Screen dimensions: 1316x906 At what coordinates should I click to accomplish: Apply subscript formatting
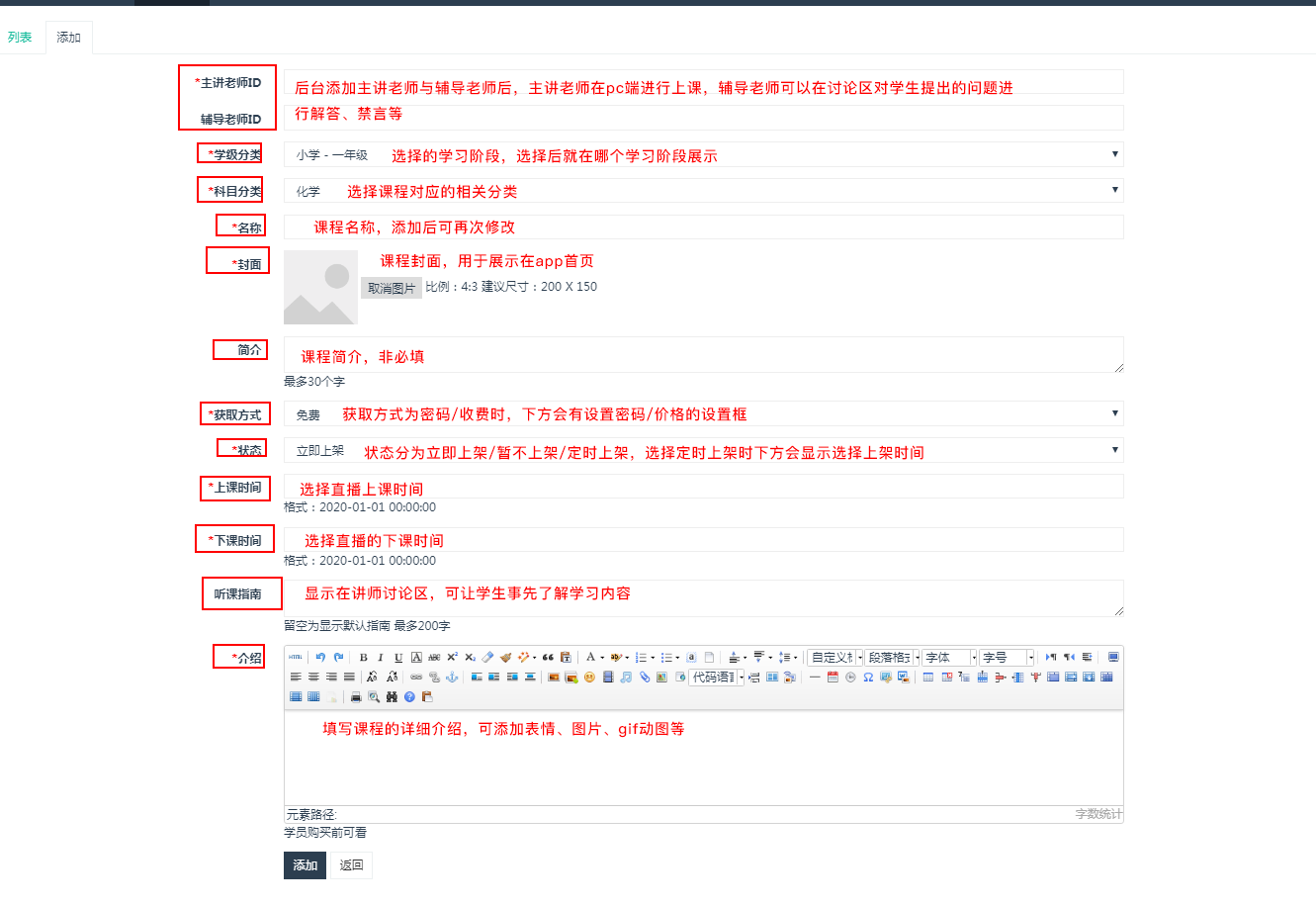point(470,657)
